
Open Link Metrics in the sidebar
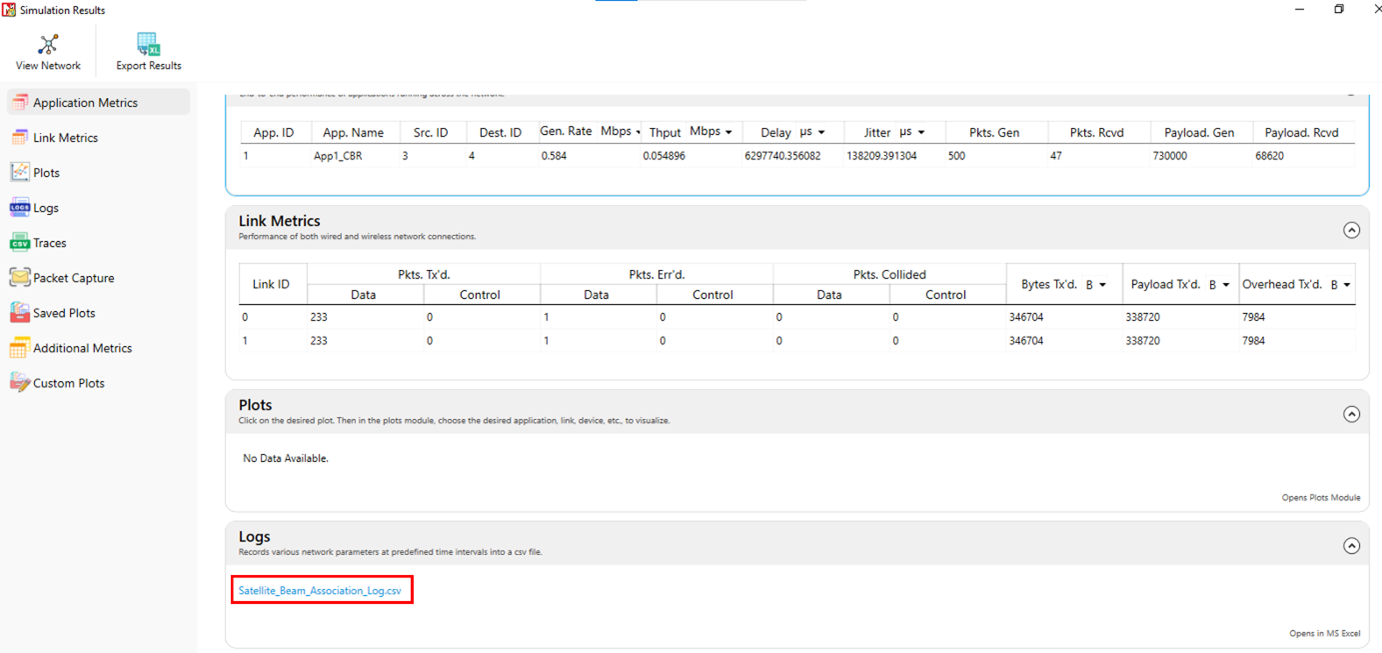pyautogui.click(x=65, y=138)
